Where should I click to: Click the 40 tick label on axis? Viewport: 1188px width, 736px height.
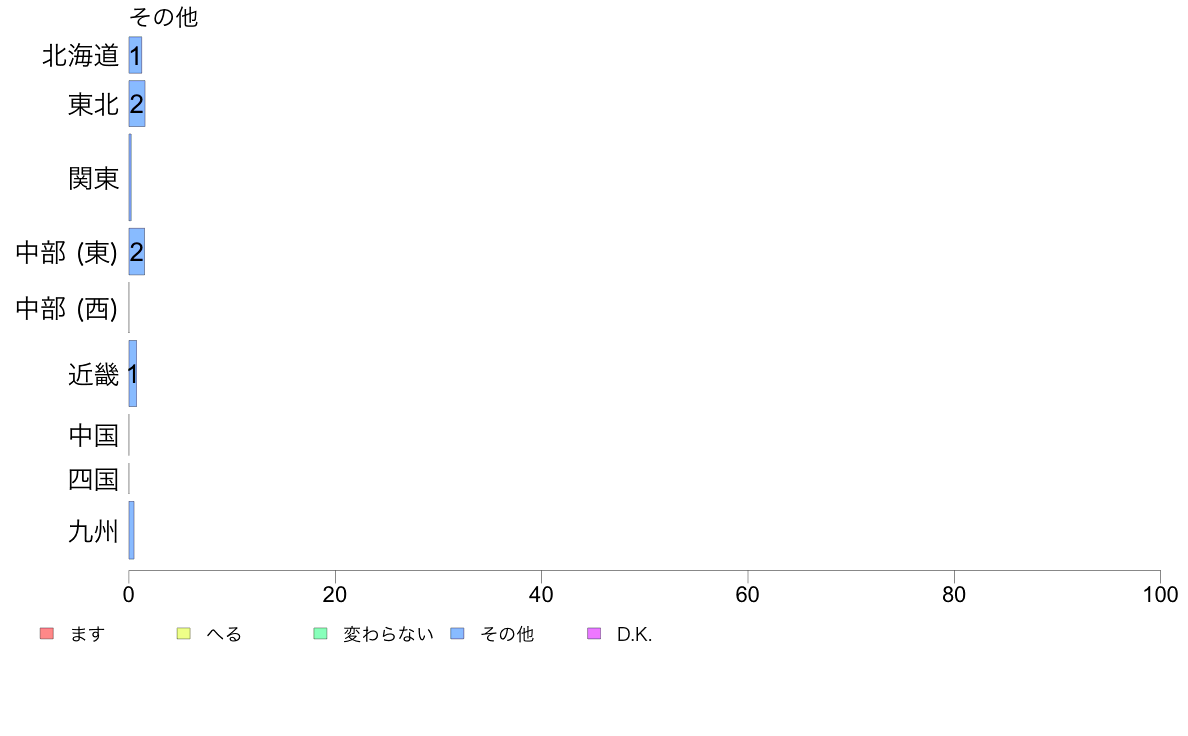click(x=541, y=595)
